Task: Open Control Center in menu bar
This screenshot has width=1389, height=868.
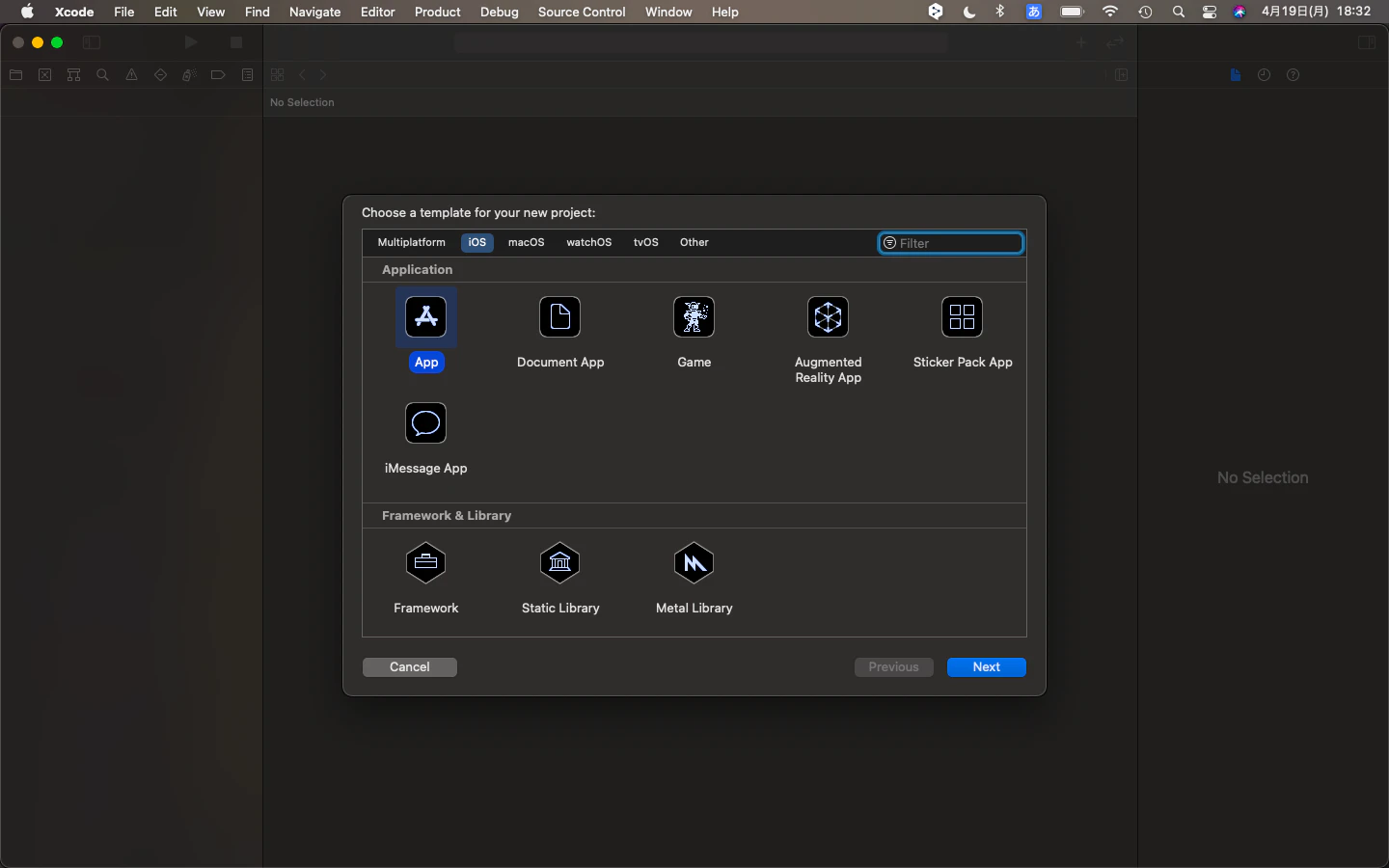Action: 1210,12
